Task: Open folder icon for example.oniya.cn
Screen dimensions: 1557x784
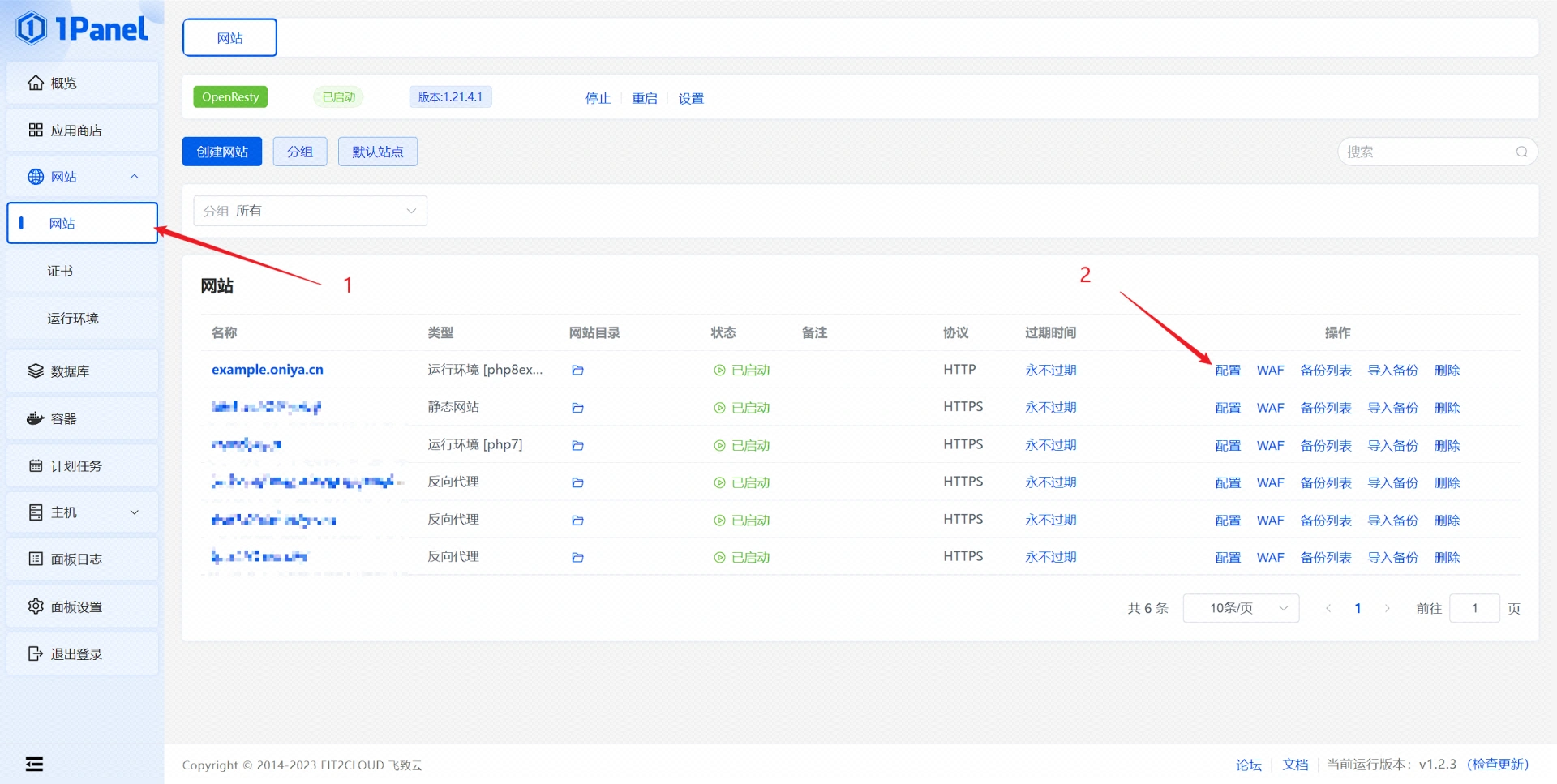Action: tap(577, 371)
